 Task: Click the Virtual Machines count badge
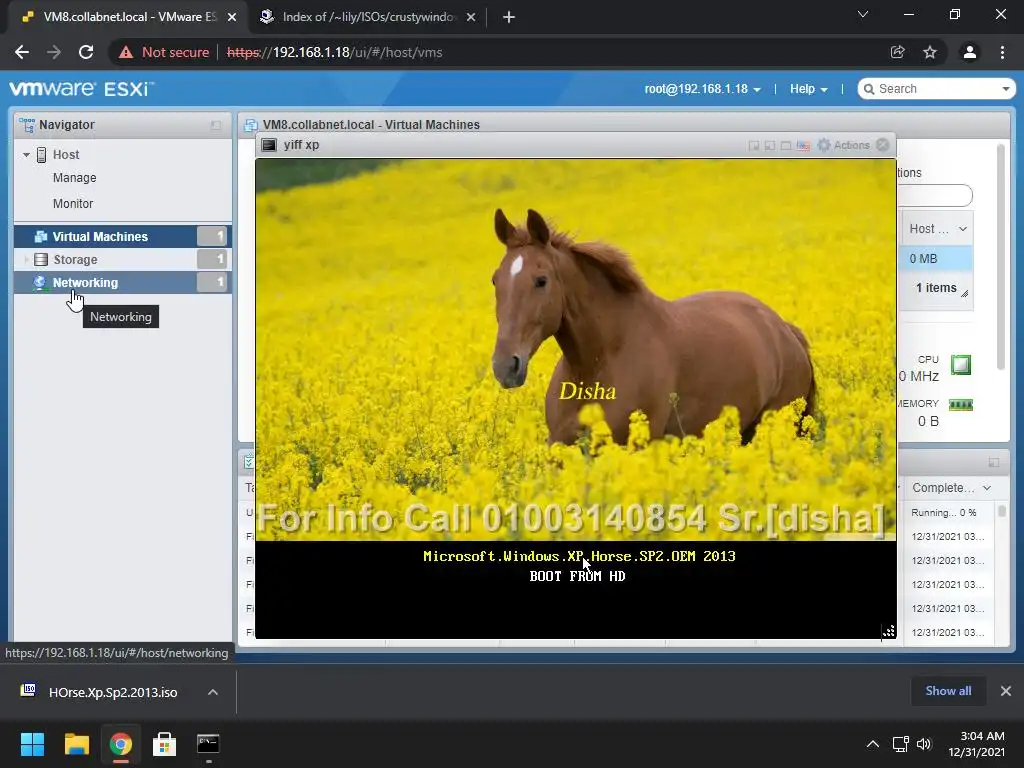(214, 236)
